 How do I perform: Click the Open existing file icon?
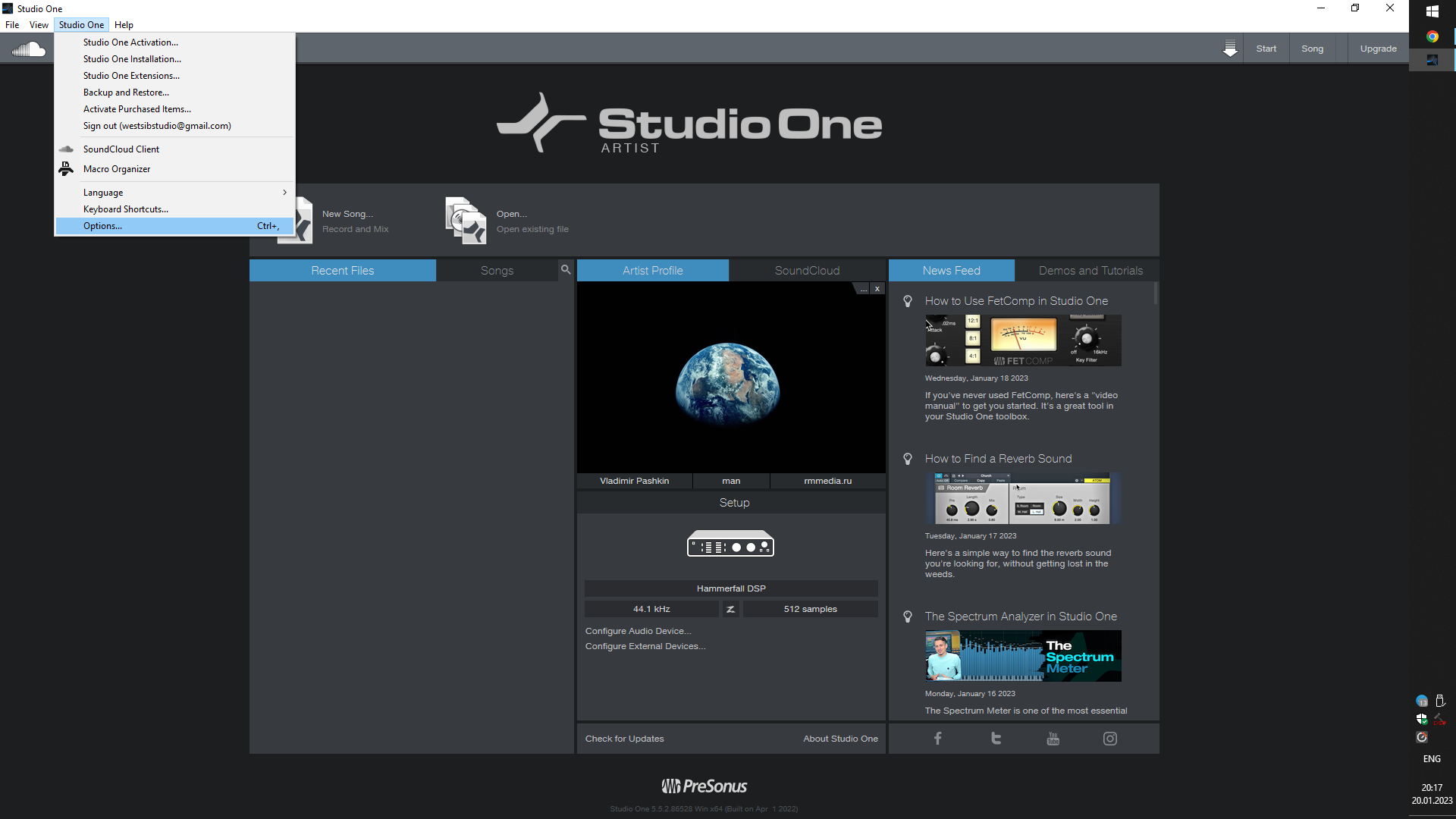[465, 221]
